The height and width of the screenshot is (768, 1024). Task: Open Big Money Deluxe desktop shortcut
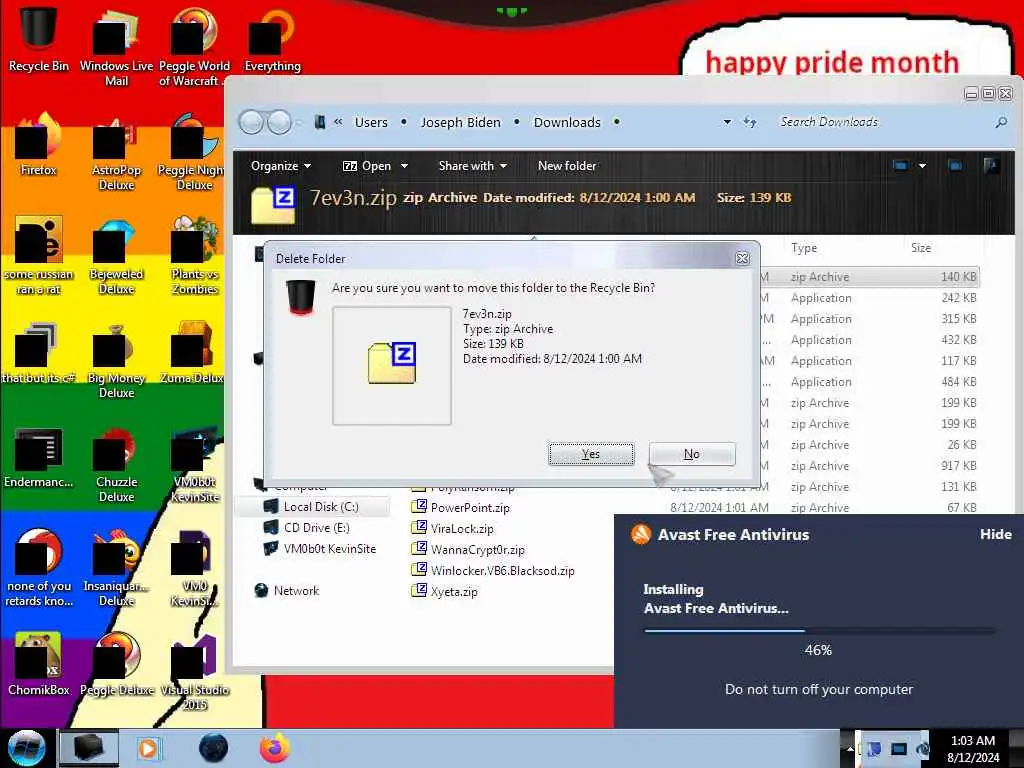(116, 360)
